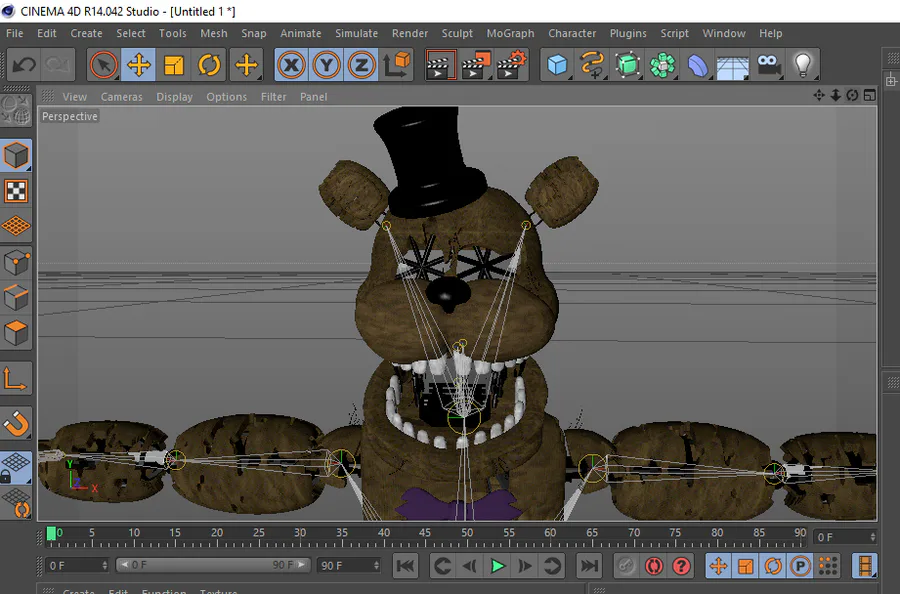Click viewport rotate camera icon
Viewport: 900px width, 594px height.
pos(852,95)
